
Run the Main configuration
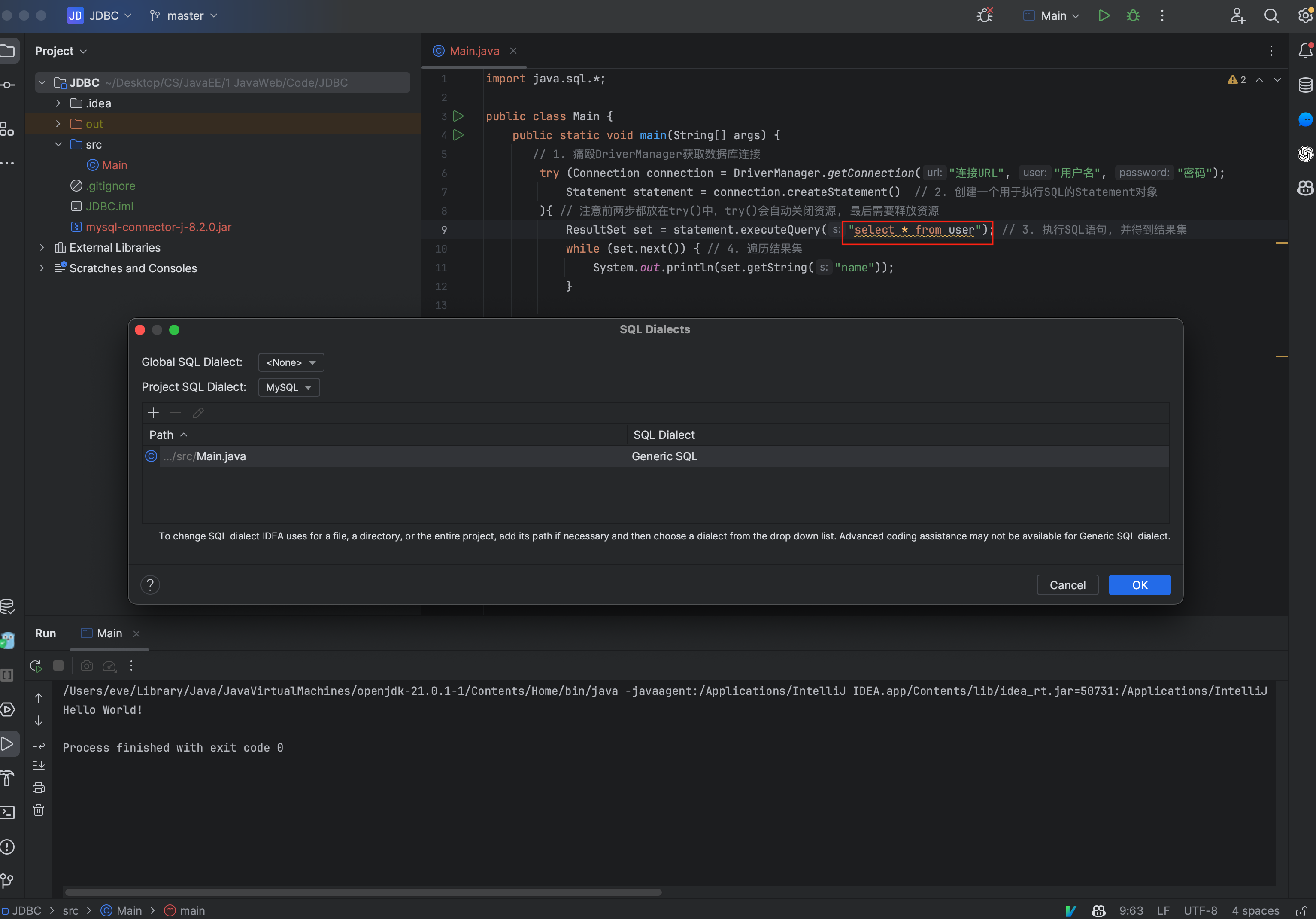(x=1104, y=15)
